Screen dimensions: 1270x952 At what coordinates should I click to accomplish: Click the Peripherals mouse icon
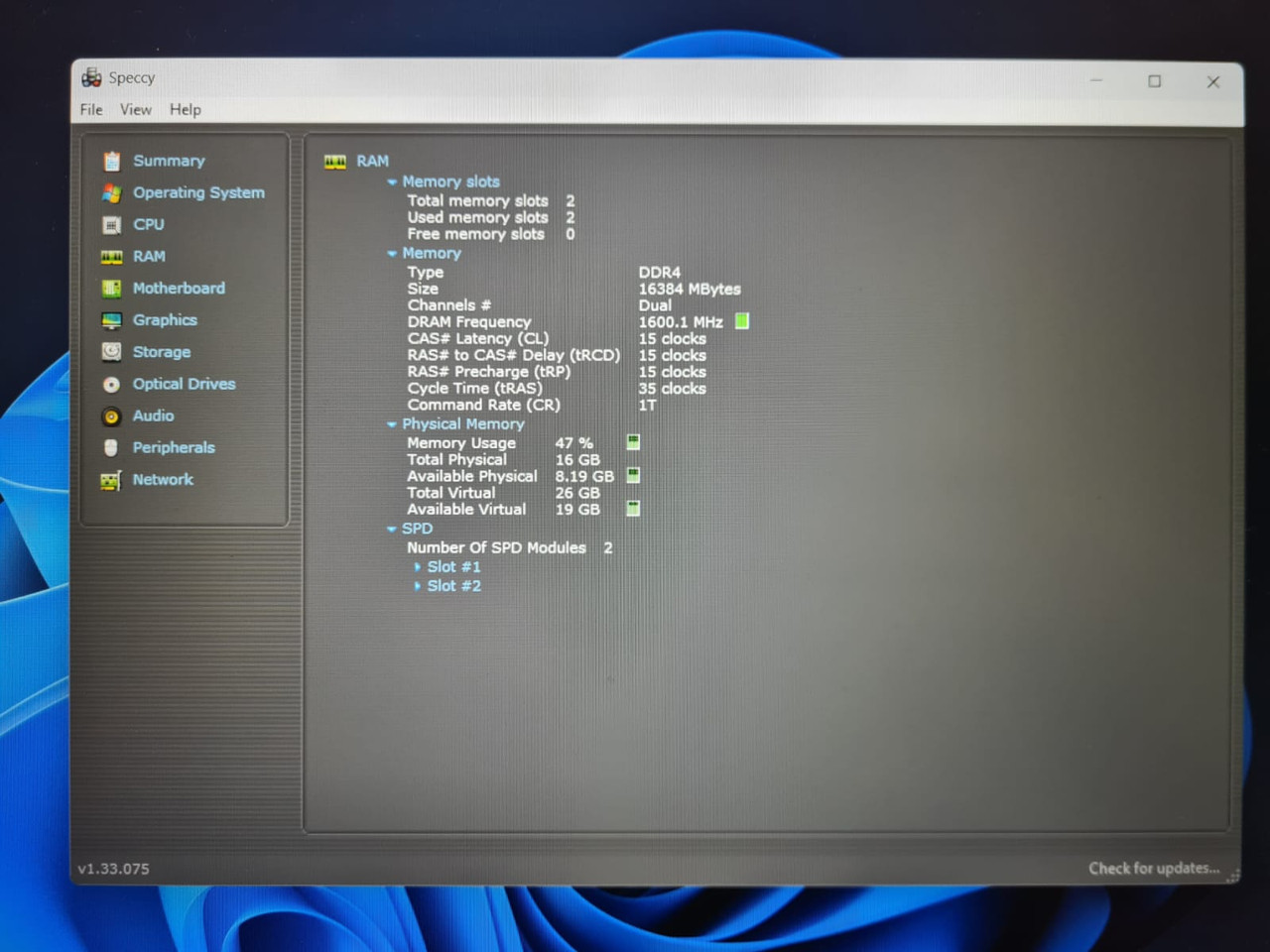pos(111,447)
